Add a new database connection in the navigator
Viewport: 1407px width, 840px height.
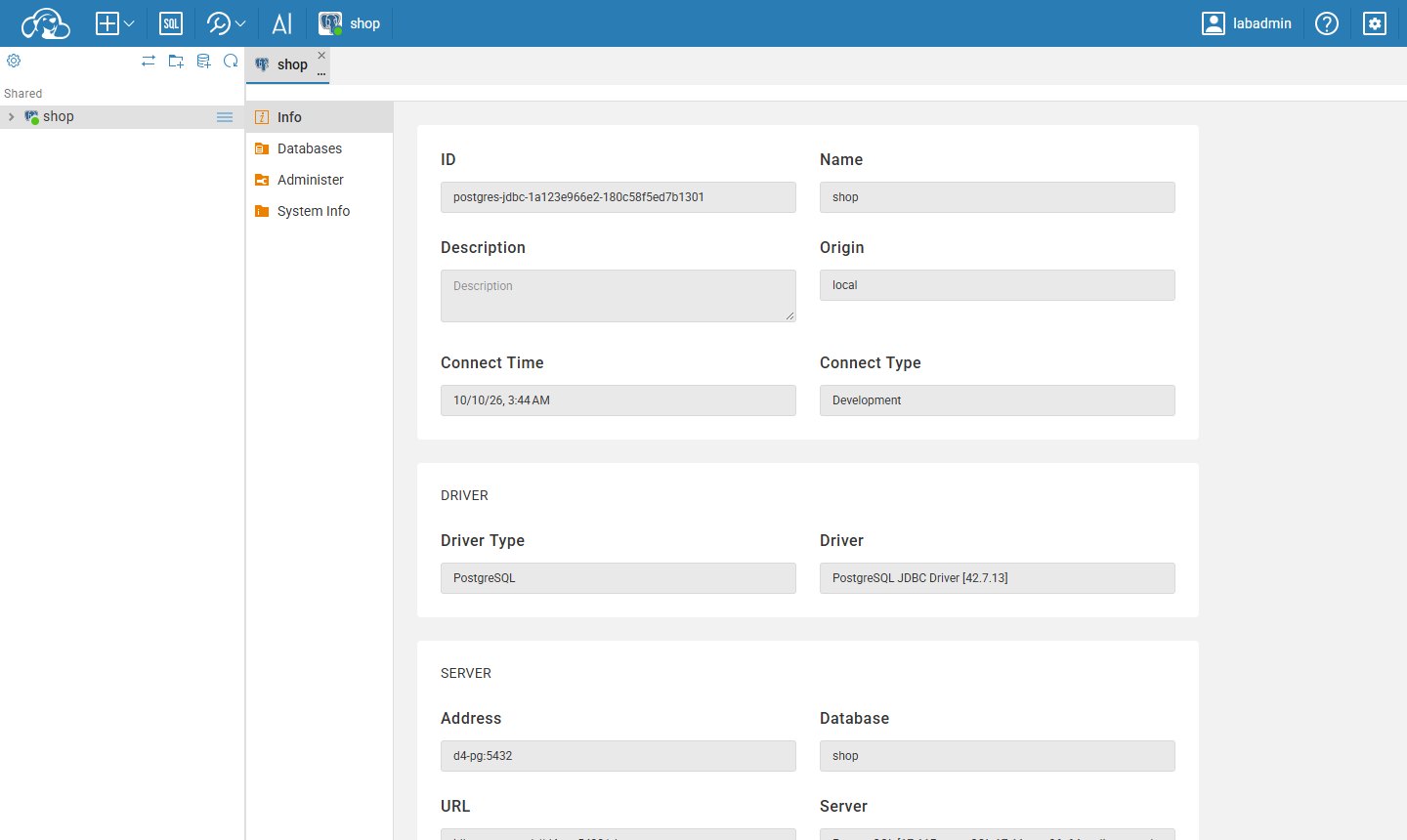[203, 61]
